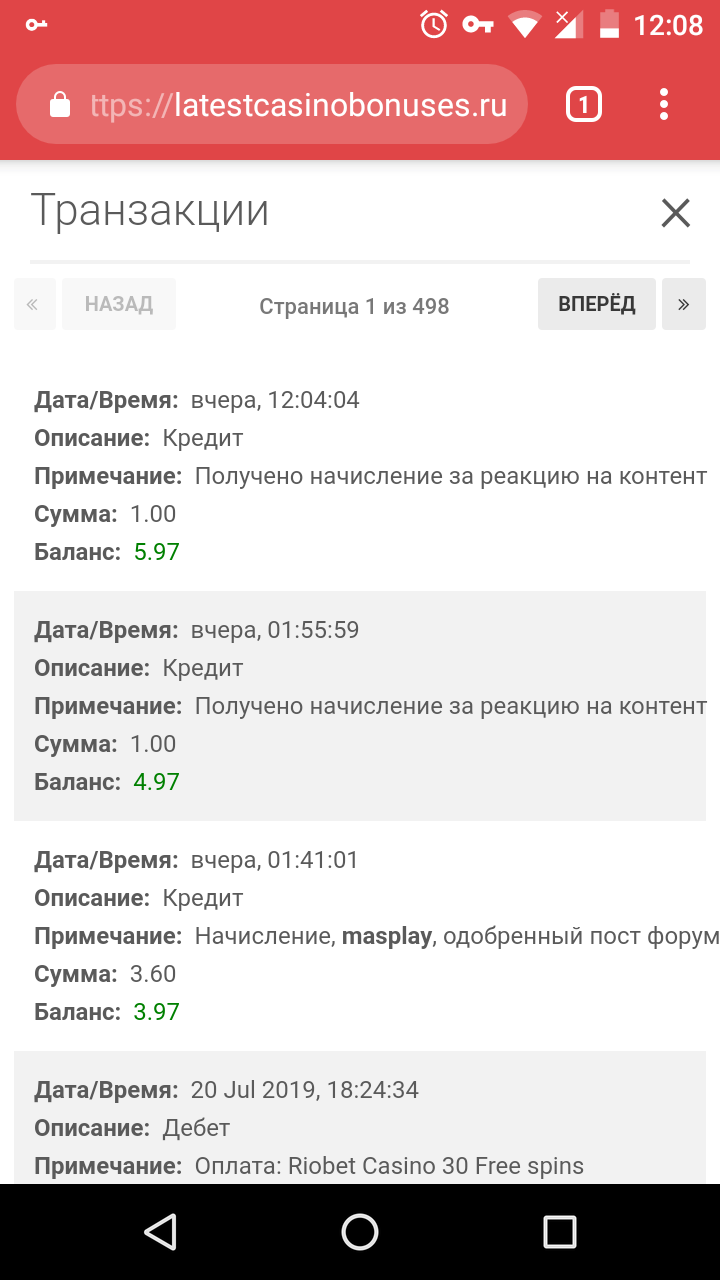Tap the alarm clock status icon
The image size is (720, 1280).
[434, 24]
